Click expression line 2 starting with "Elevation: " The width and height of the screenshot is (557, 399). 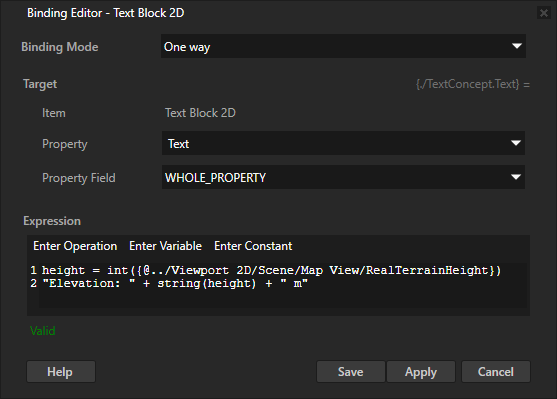coord(175,284)
